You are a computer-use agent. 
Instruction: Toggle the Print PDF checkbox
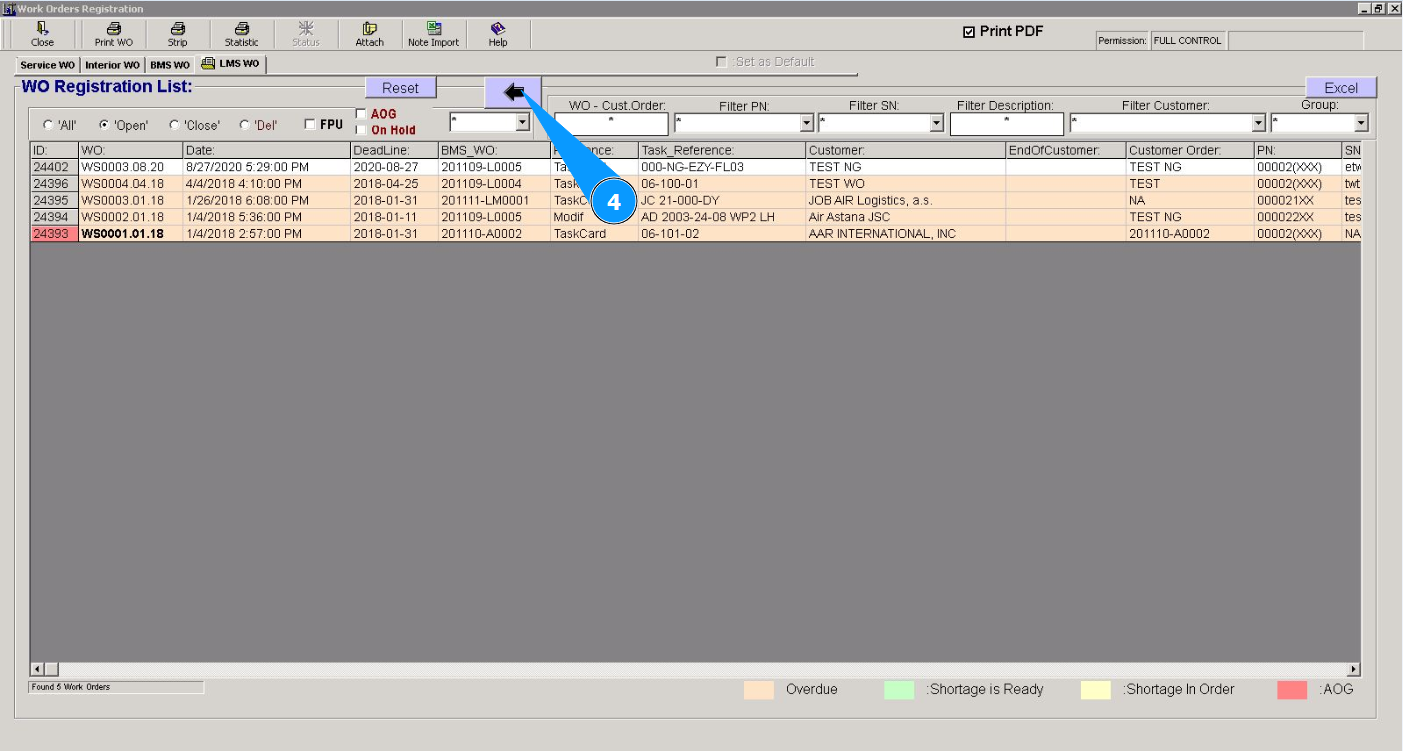coord(968,32)
